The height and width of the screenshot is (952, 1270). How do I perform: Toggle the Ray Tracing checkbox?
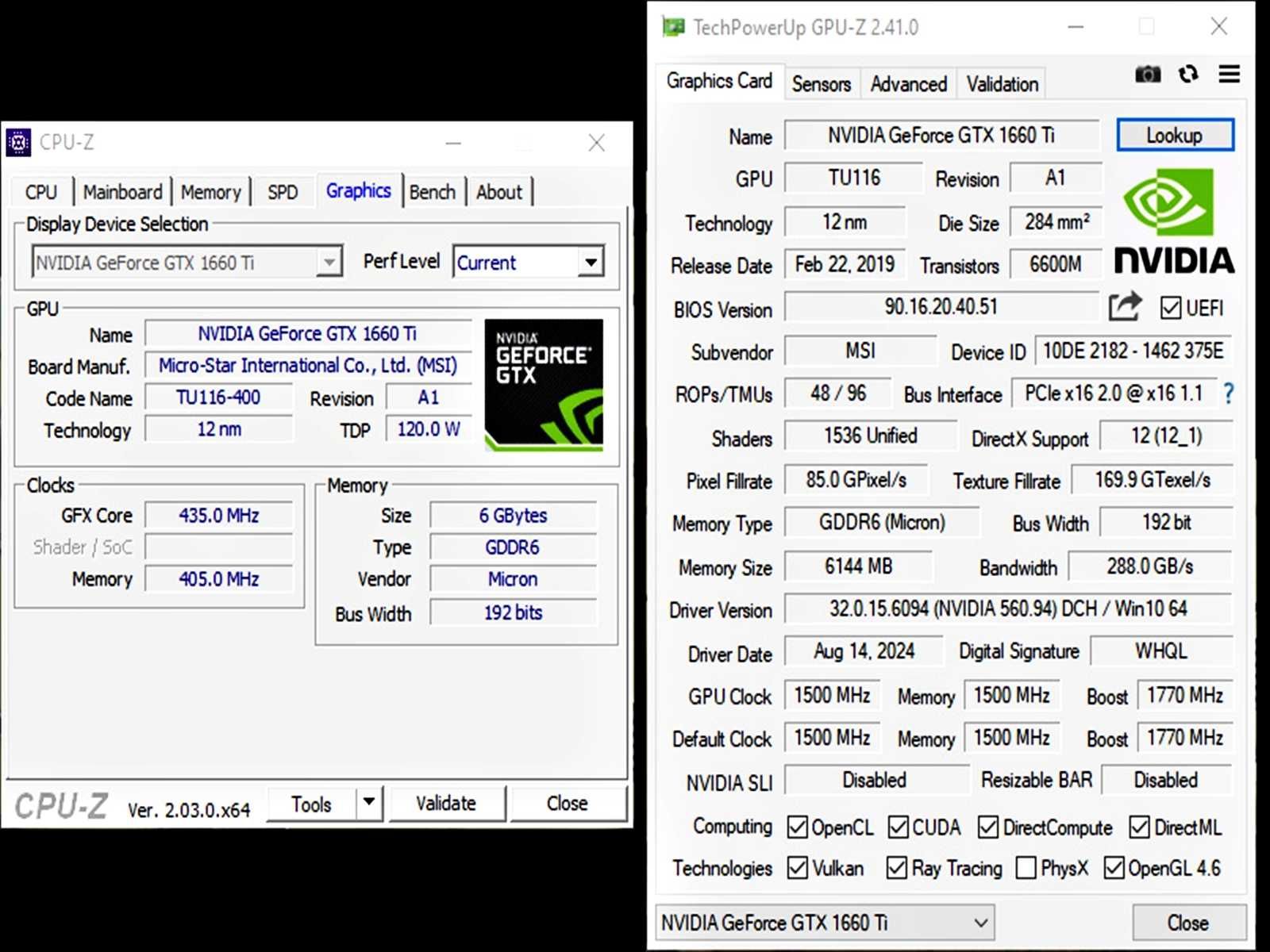(897, 868)
